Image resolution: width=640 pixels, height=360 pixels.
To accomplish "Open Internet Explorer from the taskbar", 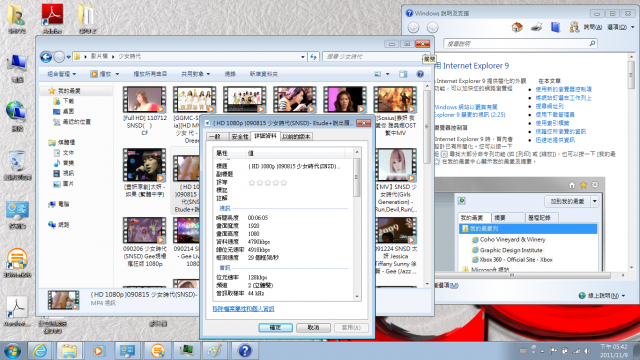I will pos(40,351).
